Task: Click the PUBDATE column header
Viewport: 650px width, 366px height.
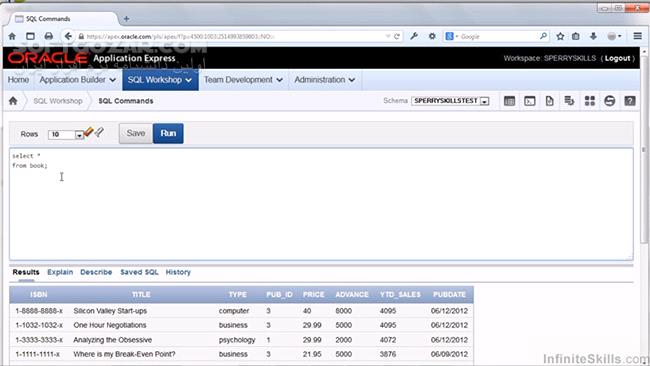Action: pos(449,294)
